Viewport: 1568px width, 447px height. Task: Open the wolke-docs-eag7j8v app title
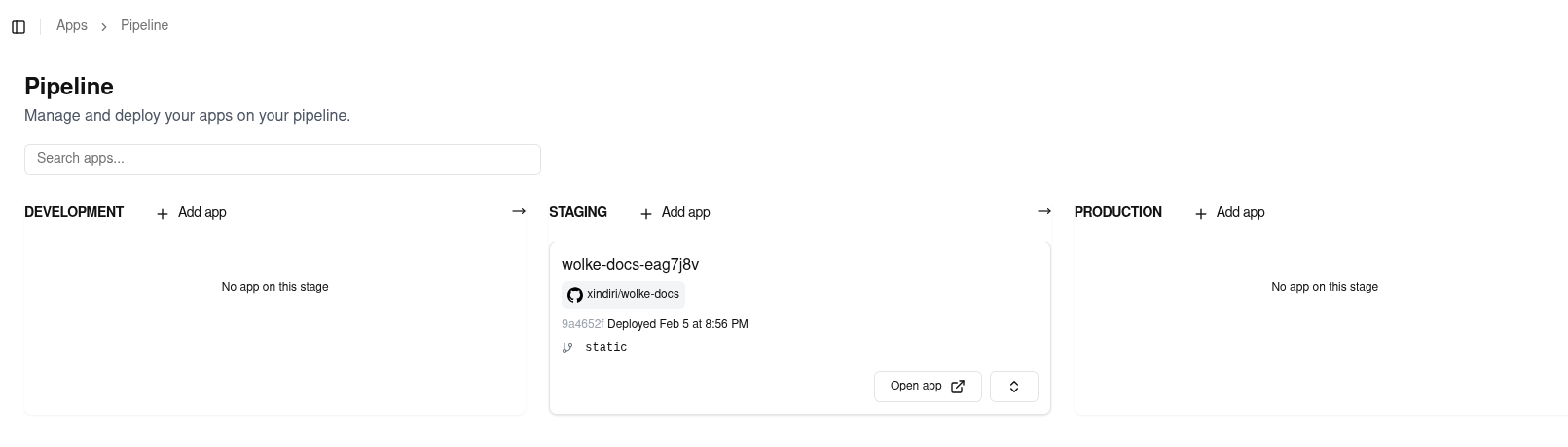click(630, 265)
